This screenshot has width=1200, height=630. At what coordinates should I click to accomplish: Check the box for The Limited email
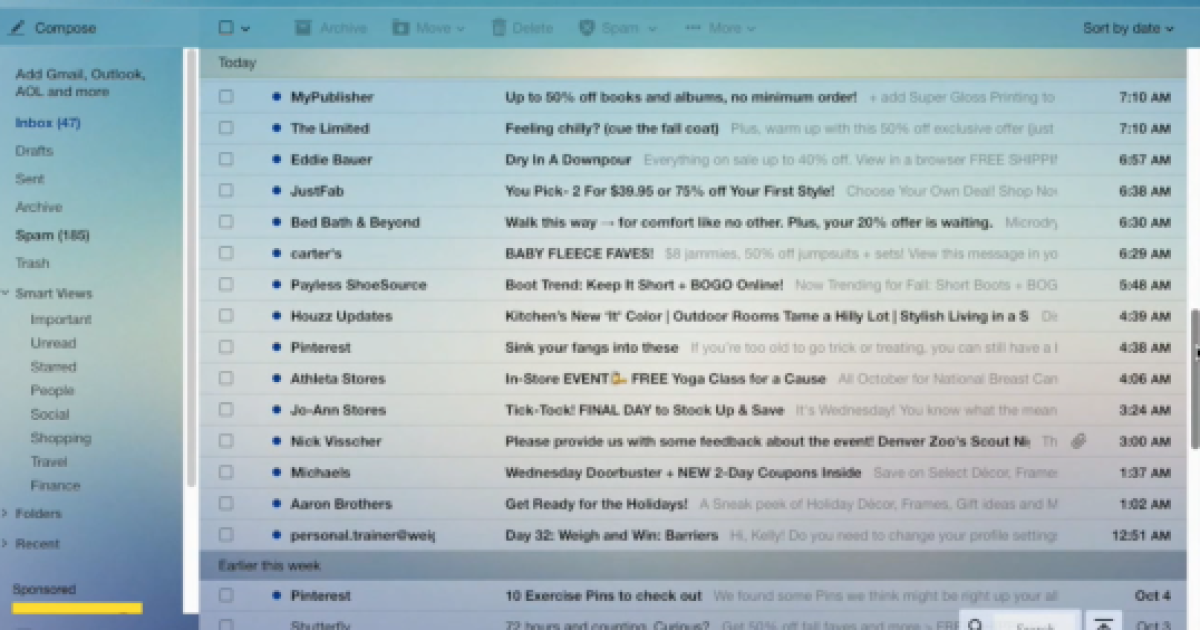coord(226,128)
